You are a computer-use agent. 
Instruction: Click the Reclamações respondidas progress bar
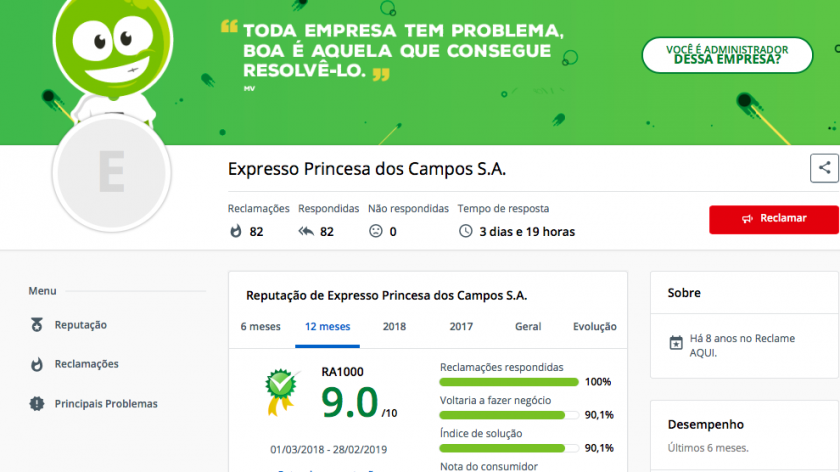(509, 382)
